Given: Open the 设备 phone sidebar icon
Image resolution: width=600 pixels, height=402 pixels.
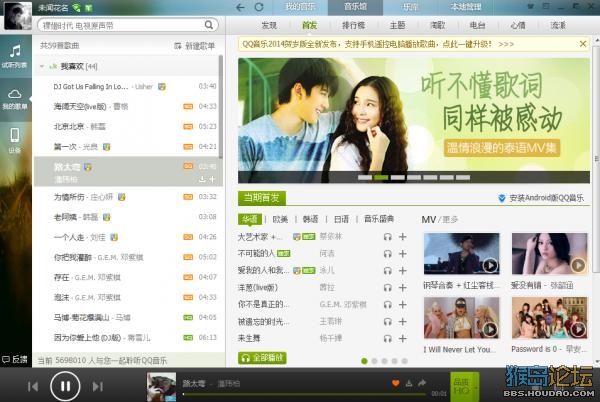Looking at the screenshot, I should tap(15, 135).
